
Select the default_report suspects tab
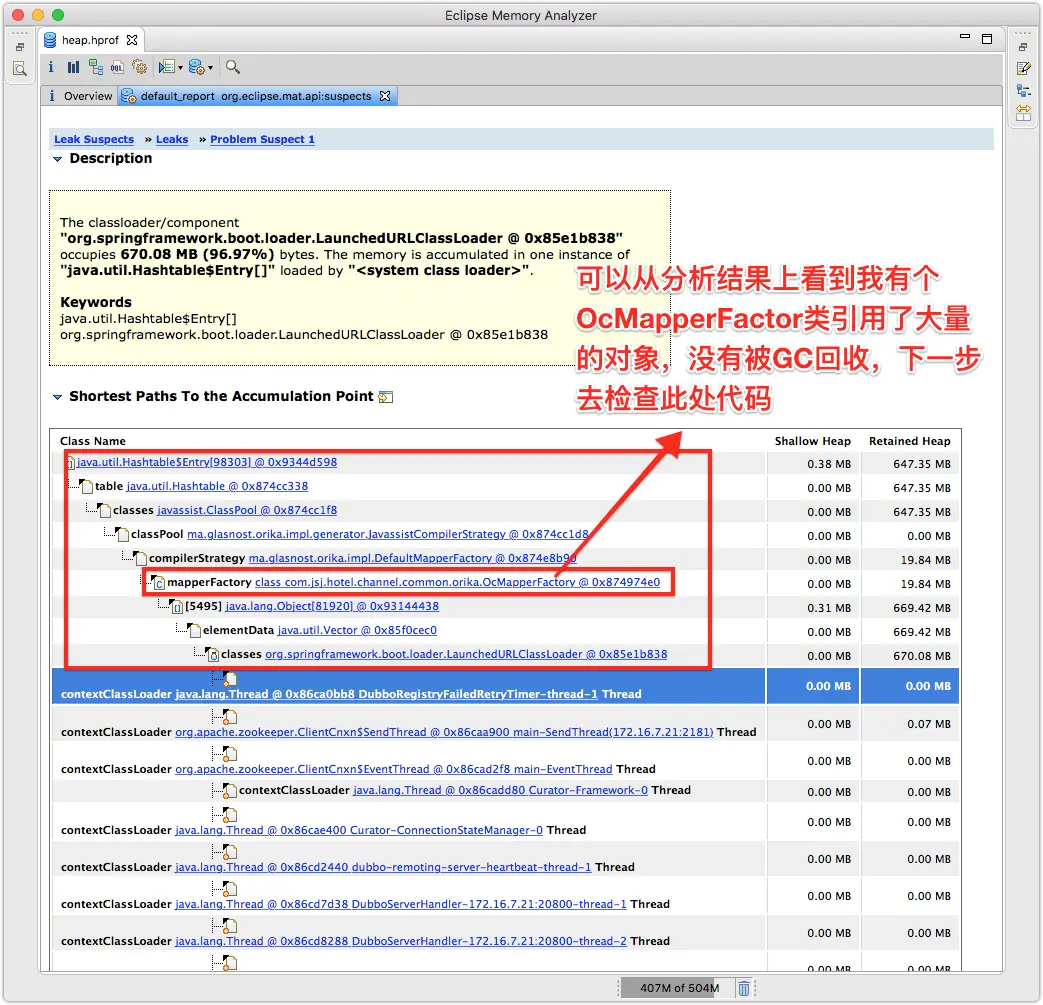(257, 96)
